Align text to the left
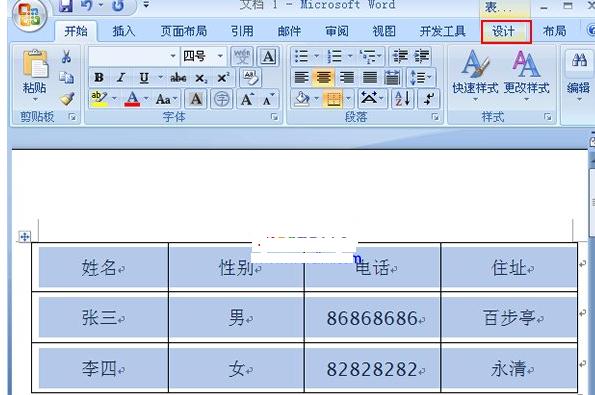 coord(301,78)
